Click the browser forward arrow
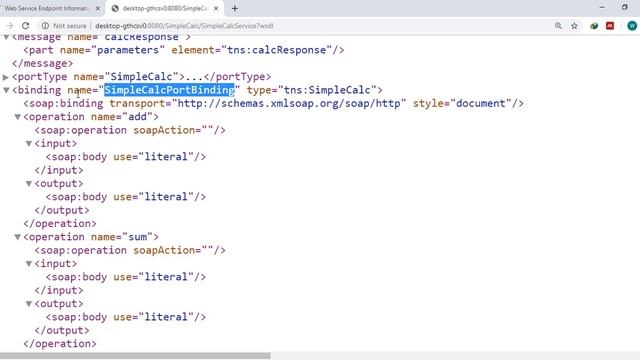The image size is (640, 360). [x=9, y=26]
